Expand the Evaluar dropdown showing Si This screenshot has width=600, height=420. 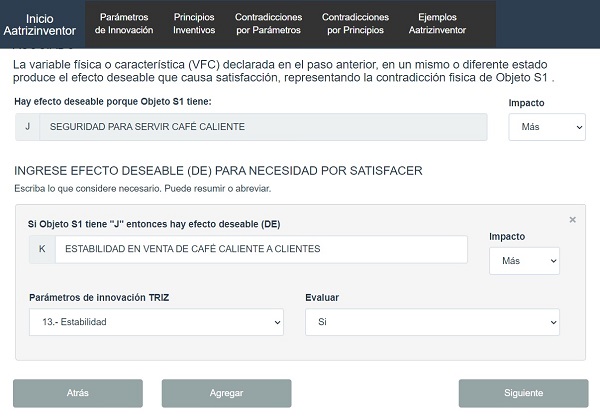[x=431, y=322]
